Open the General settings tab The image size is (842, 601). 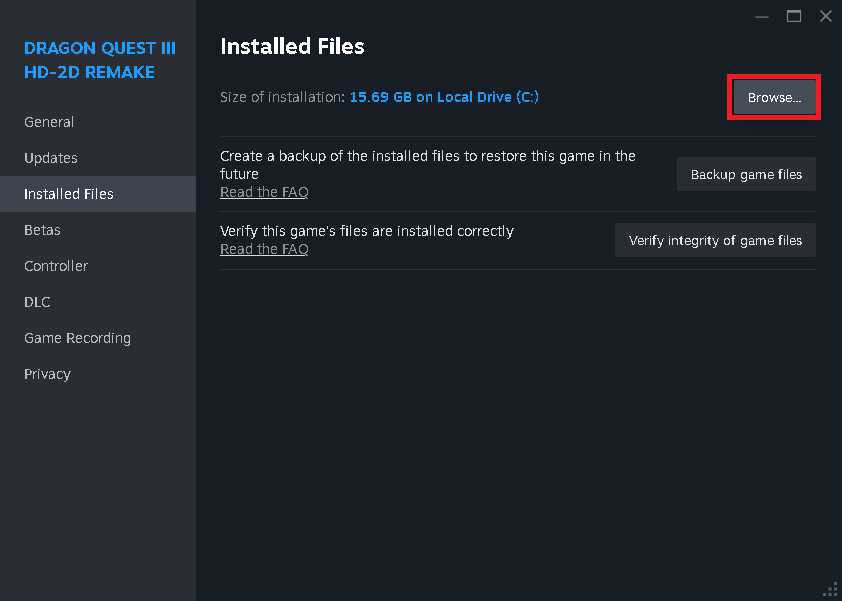(49, 122)
